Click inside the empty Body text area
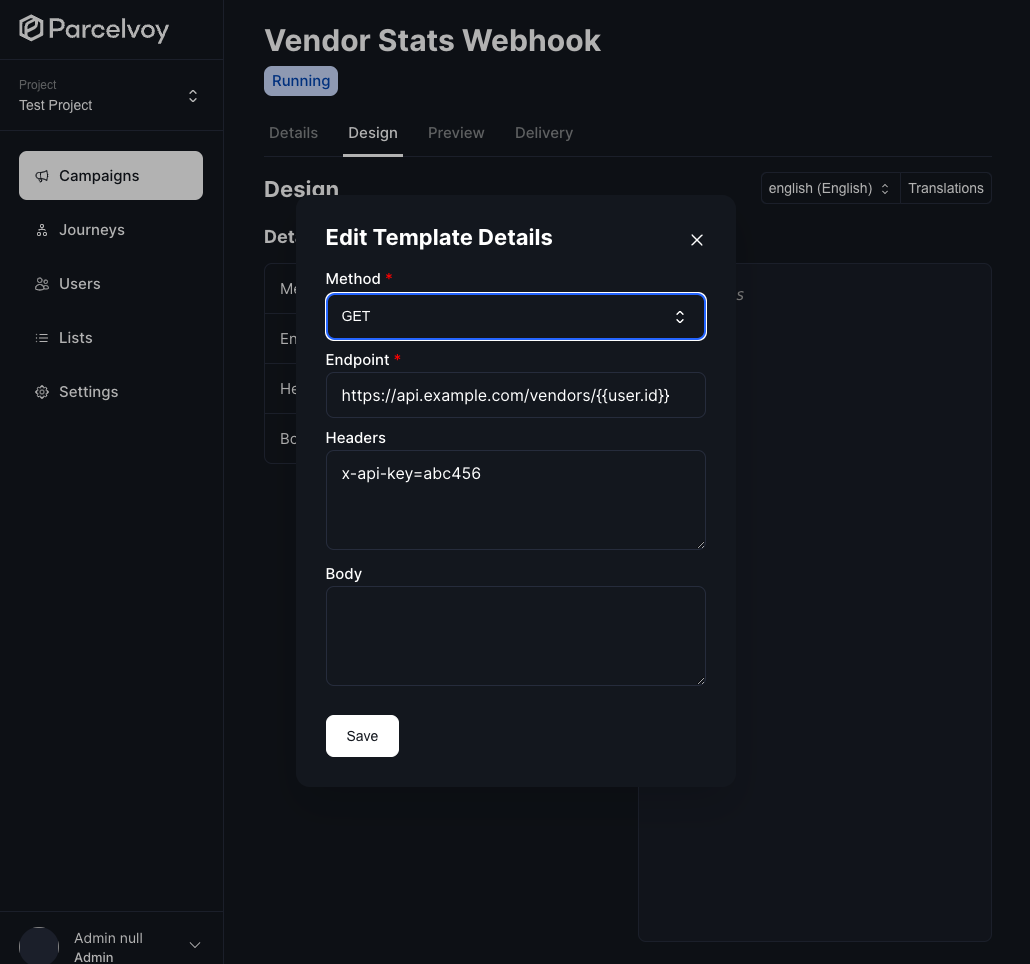The height and width of the screenshot is (964, 1030). click(515, 635)
